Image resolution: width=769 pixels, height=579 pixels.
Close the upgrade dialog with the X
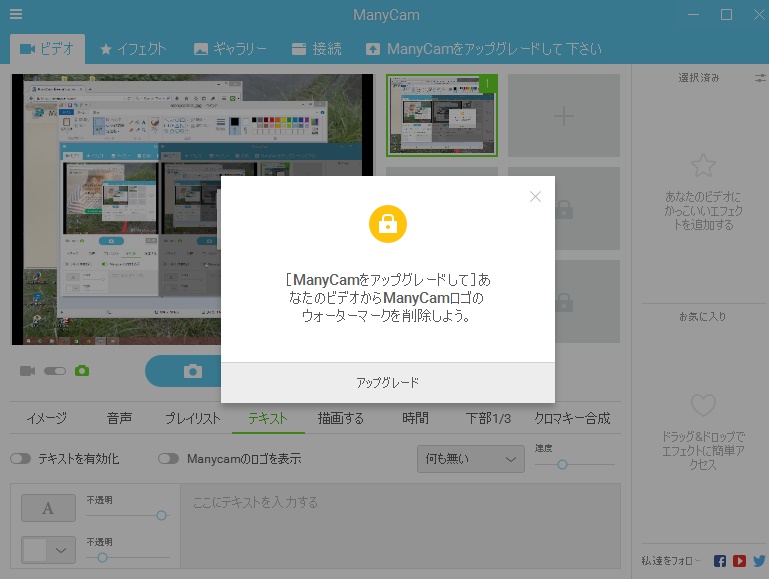point(535,197)
